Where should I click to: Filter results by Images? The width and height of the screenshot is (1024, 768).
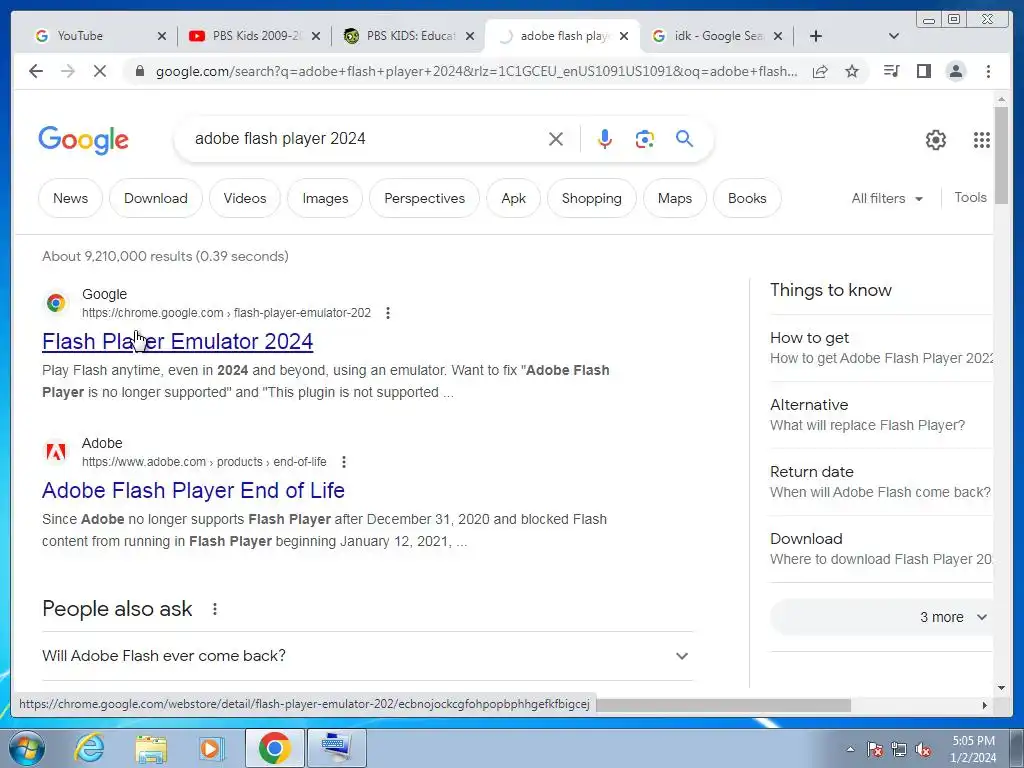(x=325, y=199)
